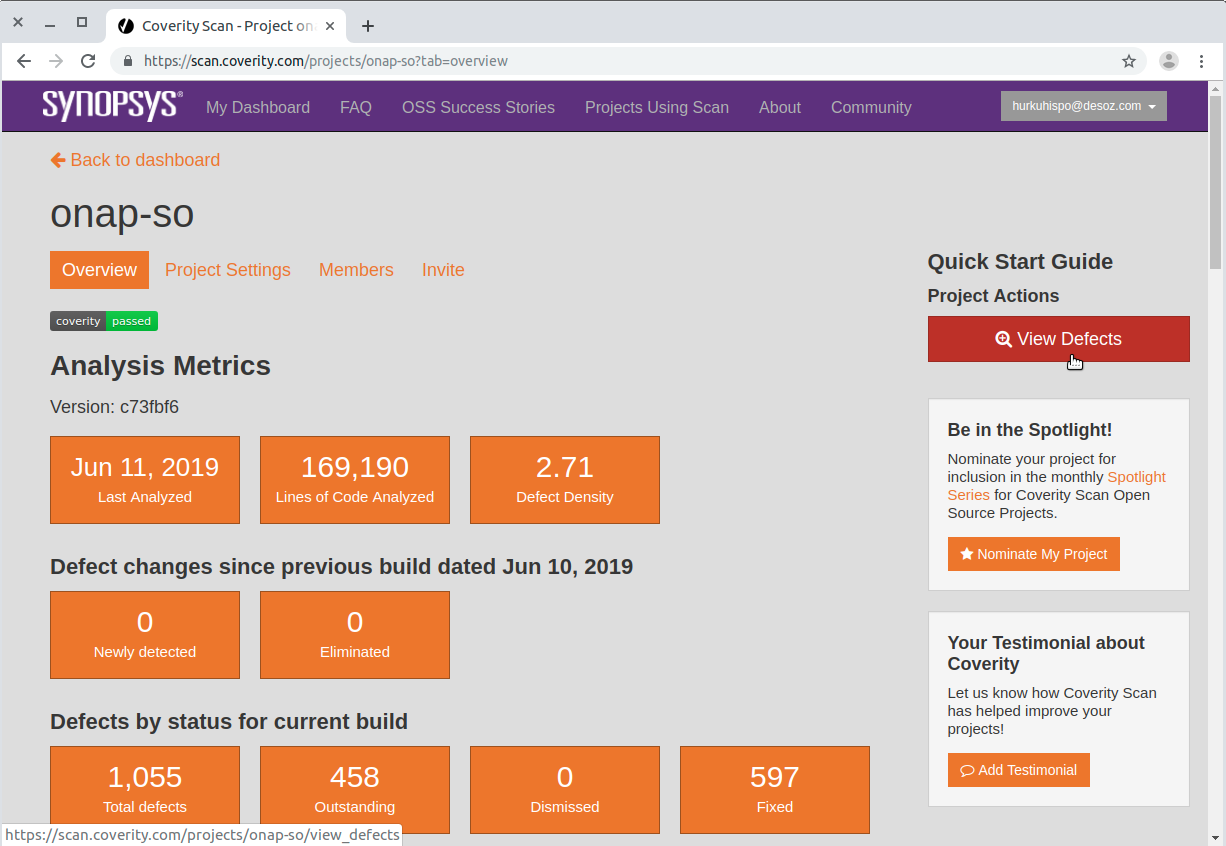Click the View Defects button
This screenshot has width=1226, height=846.
click(x=1059, y=339)
